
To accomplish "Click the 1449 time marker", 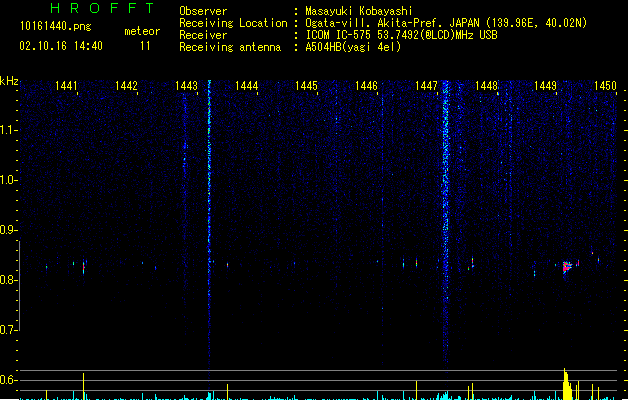I will click(x=546, y=86).
